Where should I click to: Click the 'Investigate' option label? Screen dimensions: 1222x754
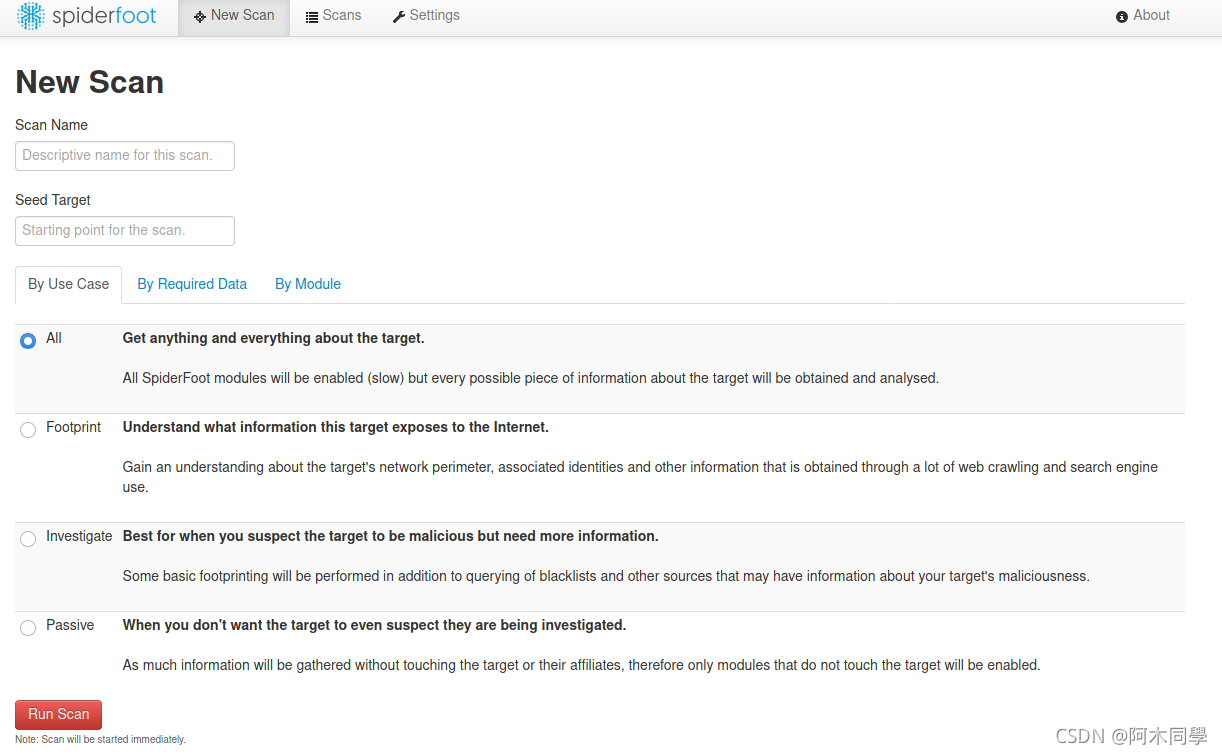pos(79,536)
